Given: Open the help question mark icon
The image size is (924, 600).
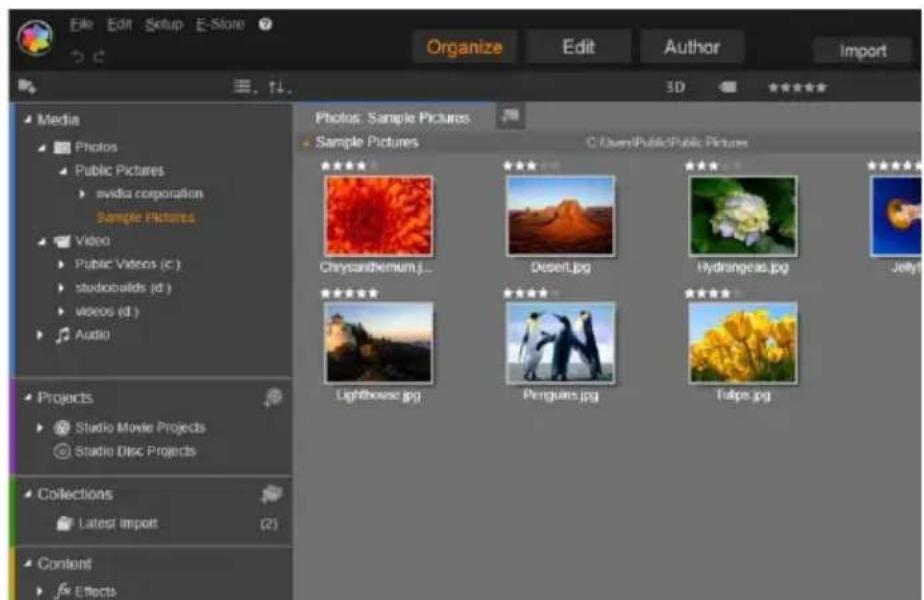Looking at the screenshot, I should point(265,24).
